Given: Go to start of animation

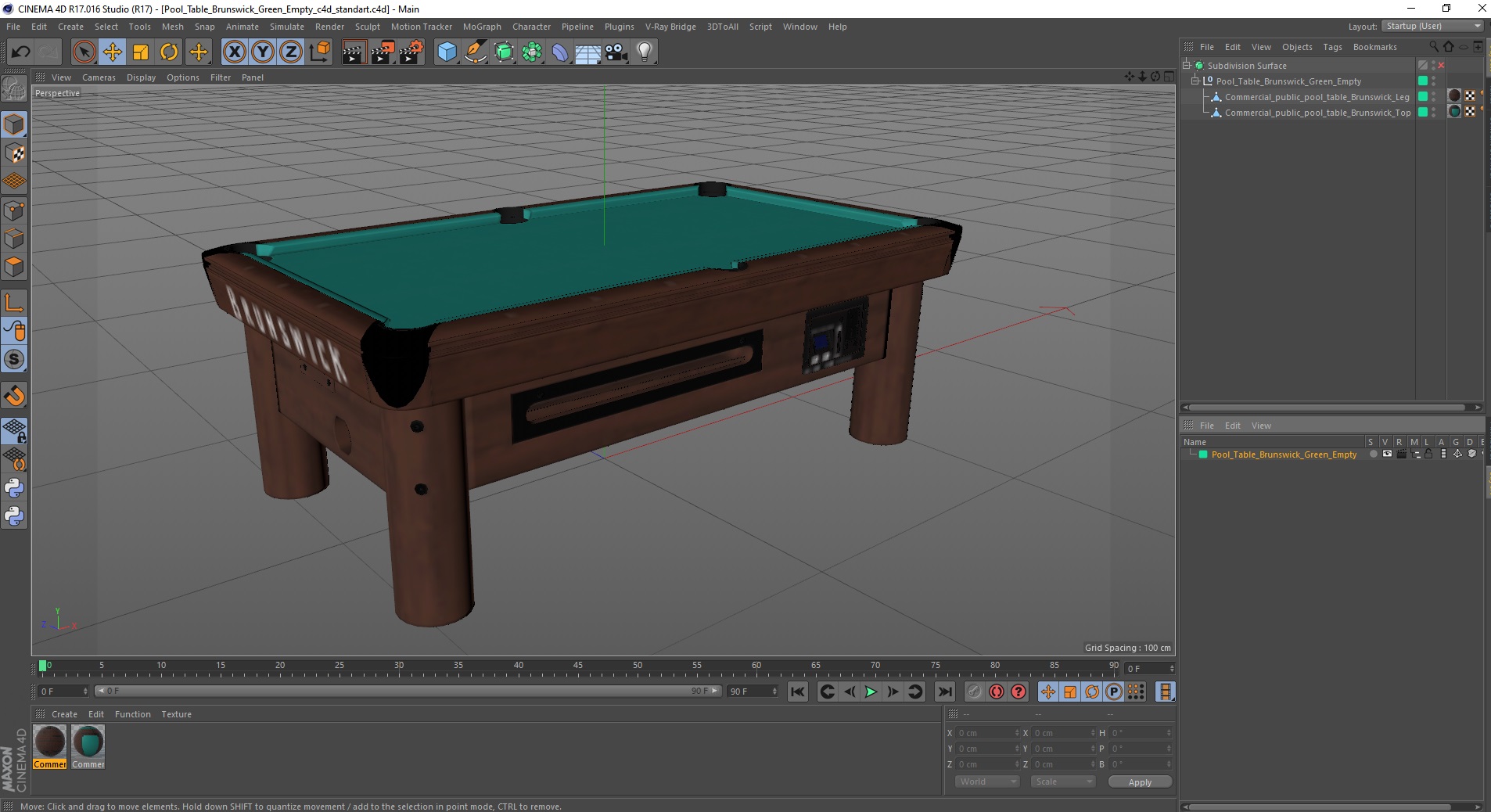Looking at the screenshot, I should pos(797,692).
